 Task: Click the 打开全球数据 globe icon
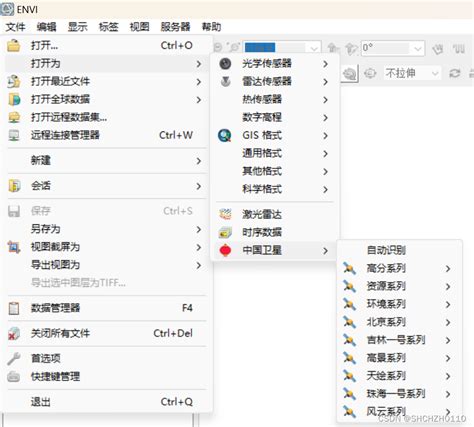14,99
